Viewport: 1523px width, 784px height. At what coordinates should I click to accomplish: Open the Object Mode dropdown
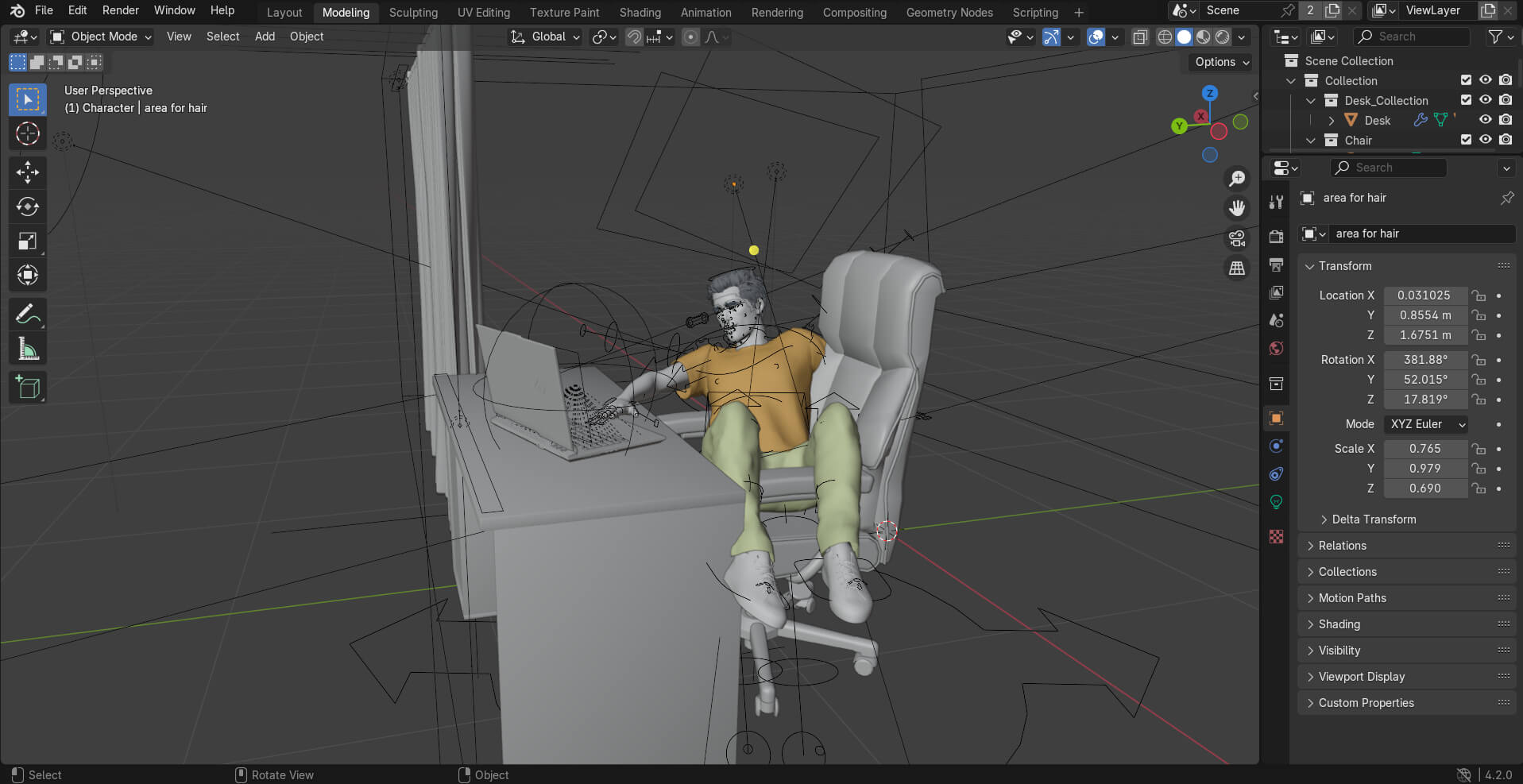tap(100, 37)
